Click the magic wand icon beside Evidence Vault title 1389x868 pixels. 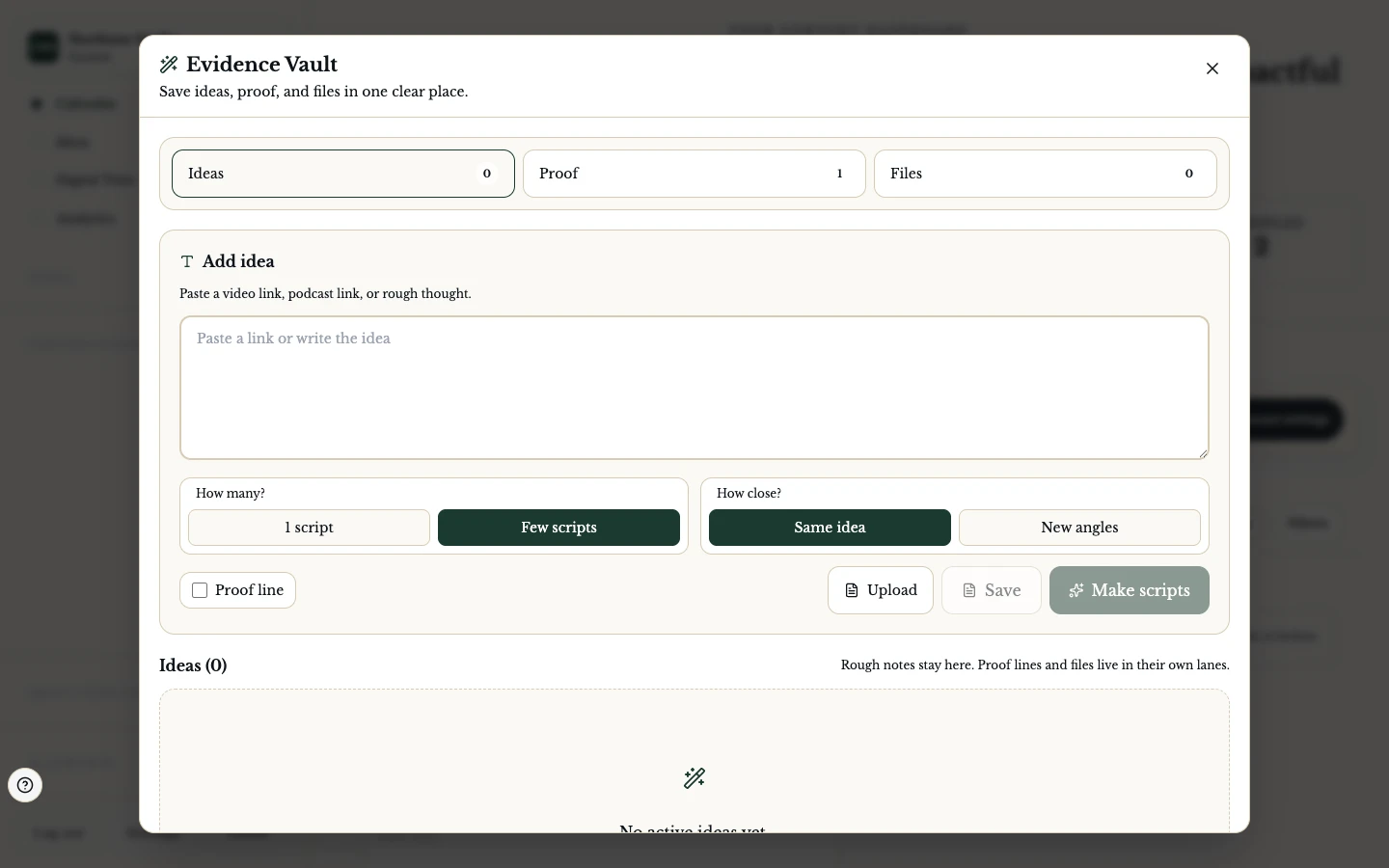[x=169, y=65]
